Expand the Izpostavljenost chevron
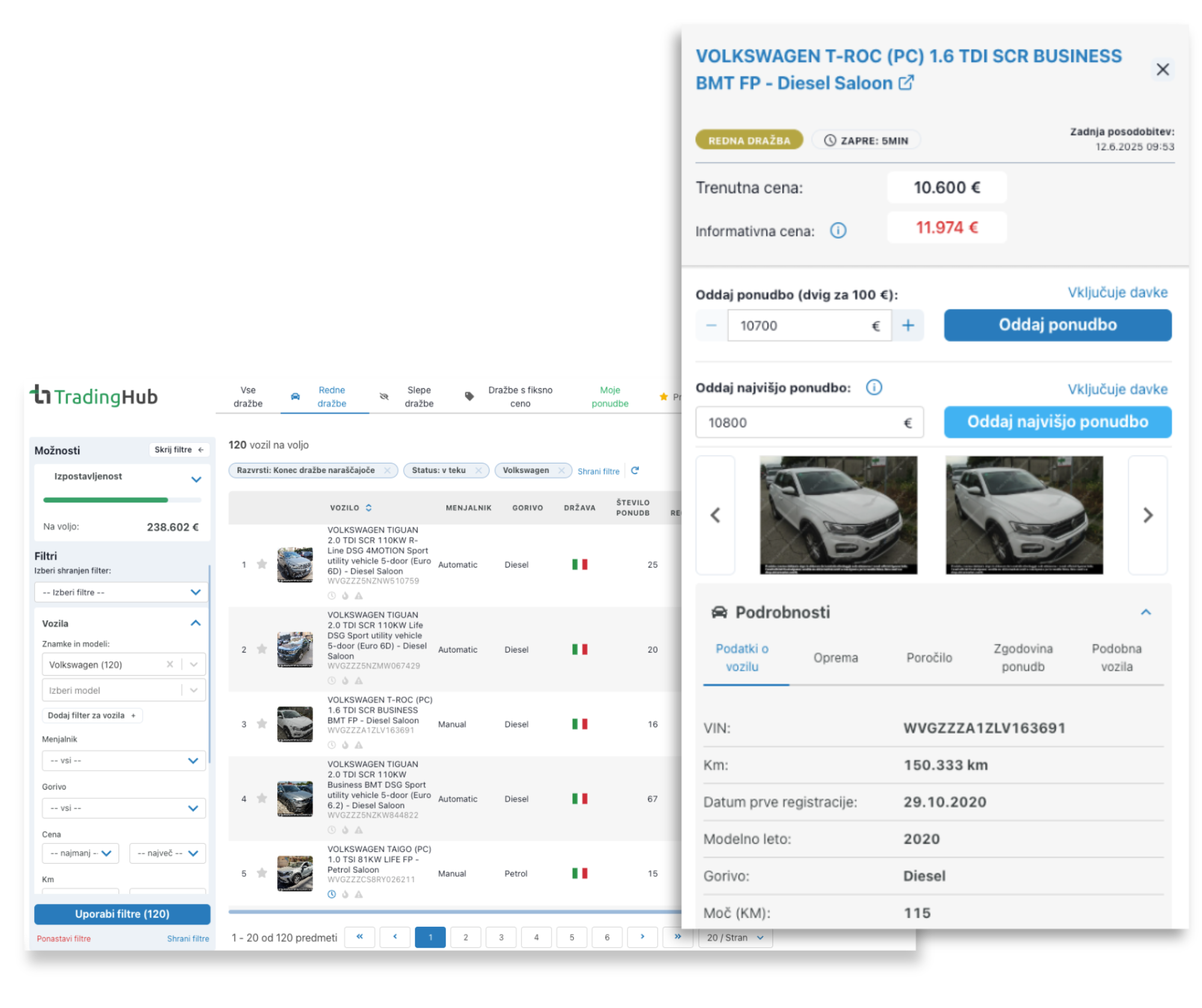This screenshot has height=1008, width=1202. coord(196,480)
